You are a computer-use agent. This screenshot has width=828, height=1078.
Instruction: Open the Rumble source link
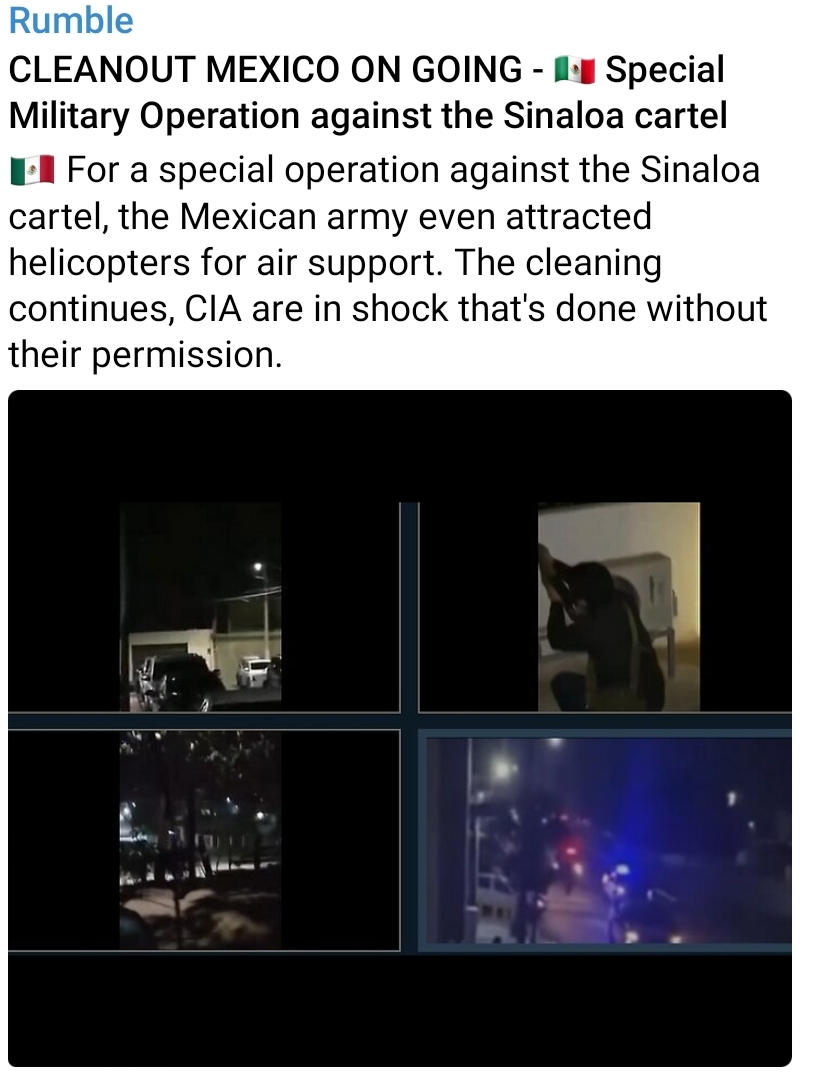(x=71, y=20)
